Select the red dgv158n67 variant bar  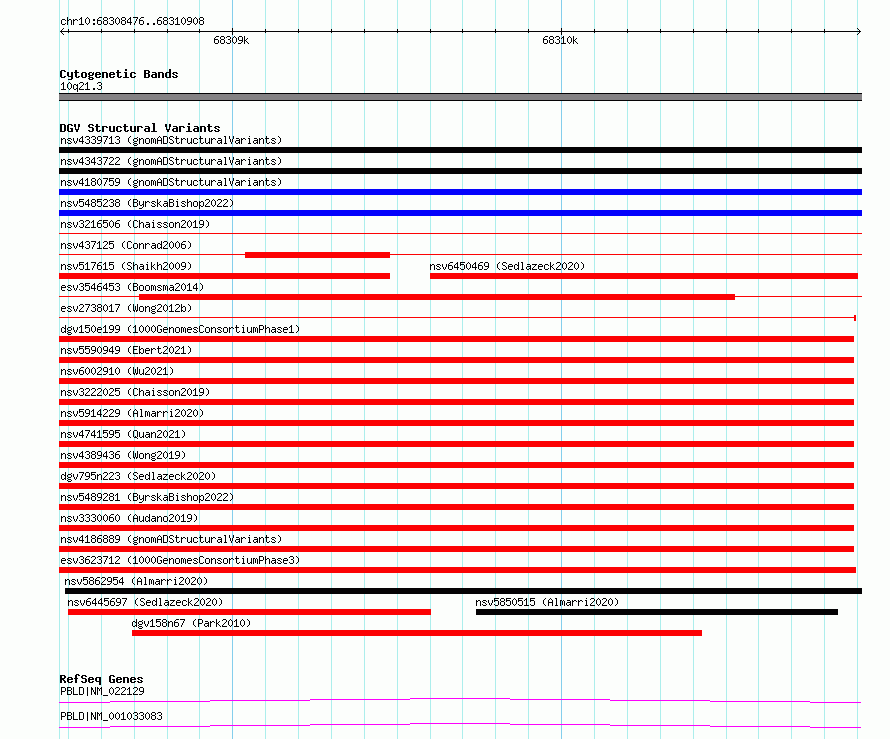tap(417, 633)
